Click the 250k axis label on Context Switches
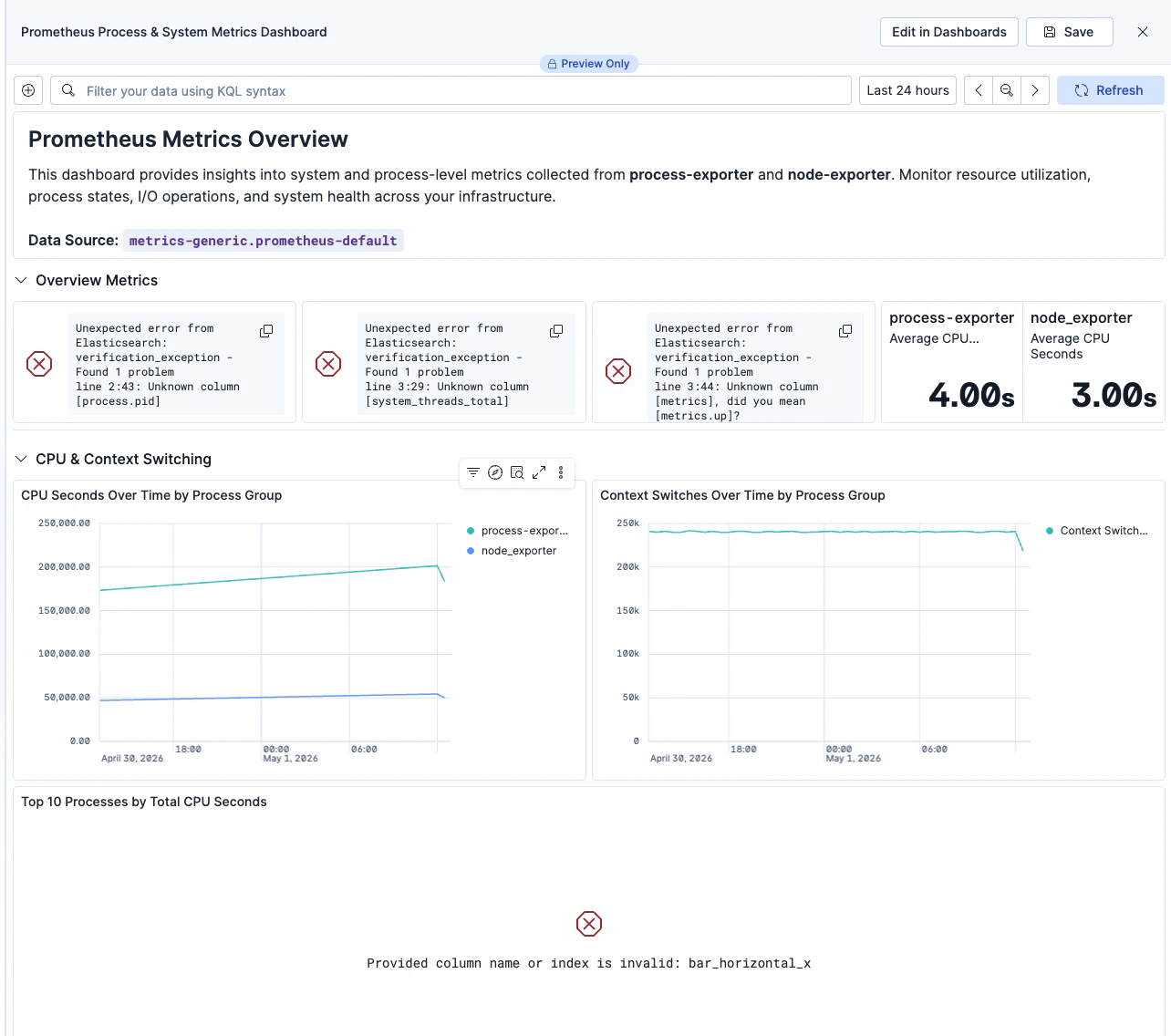1171x1036 pixels. click(x=628, y=523)
